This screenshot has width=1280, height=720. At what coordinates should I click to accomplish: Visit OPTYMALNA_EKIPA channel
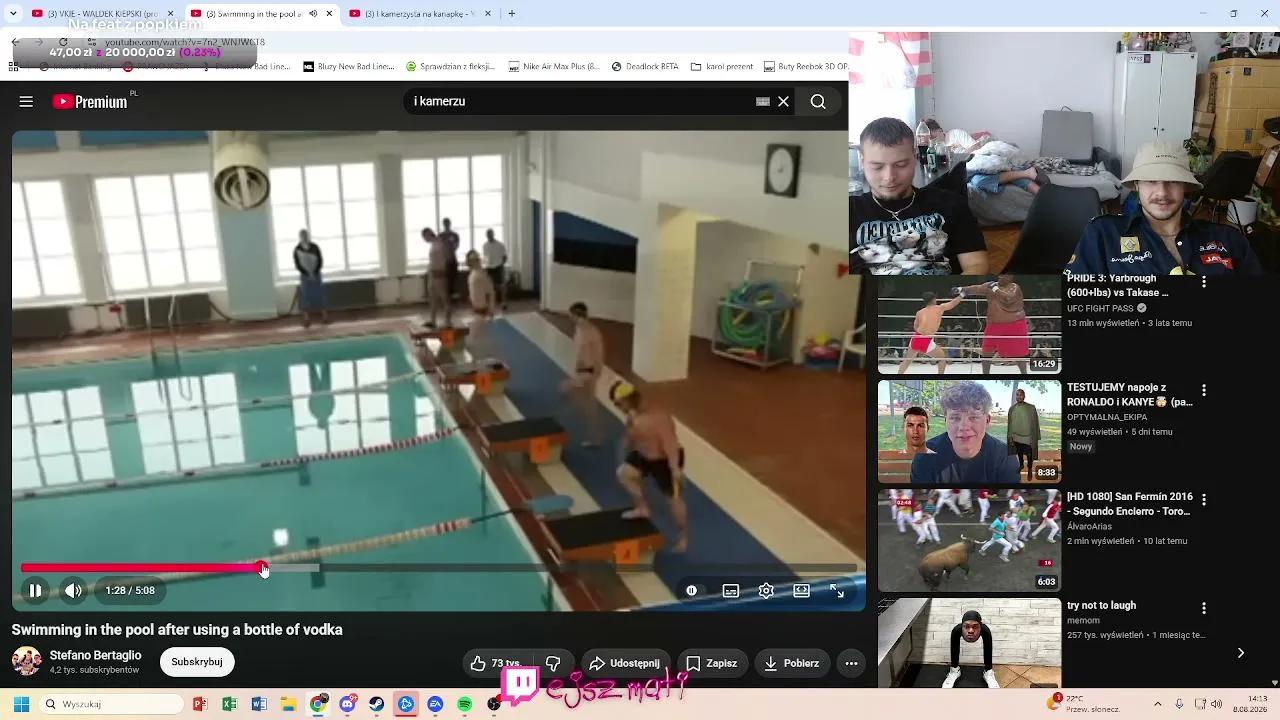pos(1108,417)
